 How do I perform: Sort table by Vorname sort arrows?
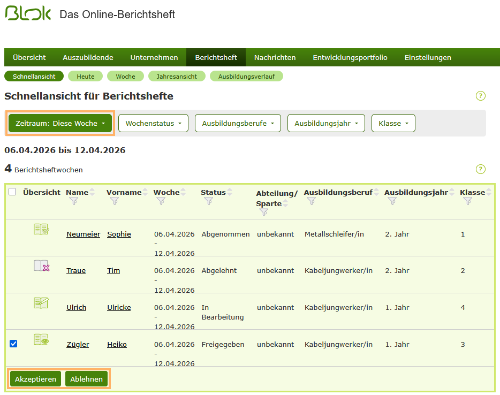[145, 192]
